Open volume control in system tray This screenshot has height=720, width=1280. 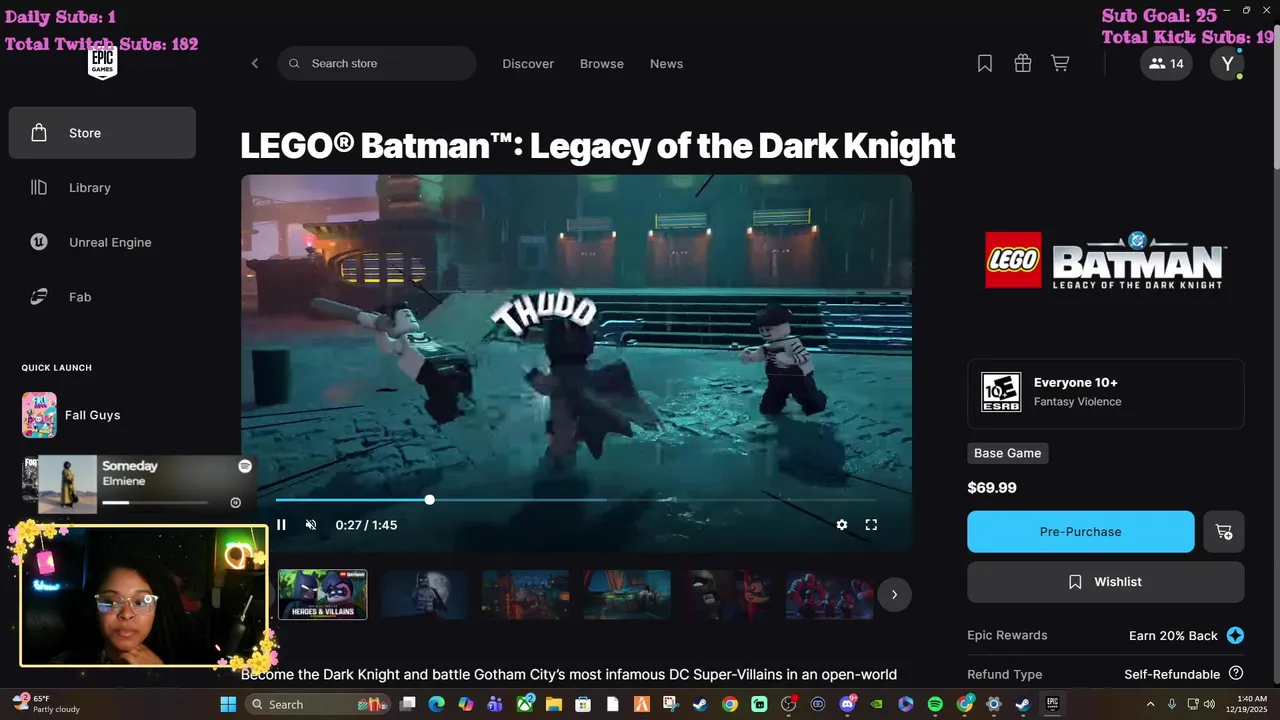1209,704
